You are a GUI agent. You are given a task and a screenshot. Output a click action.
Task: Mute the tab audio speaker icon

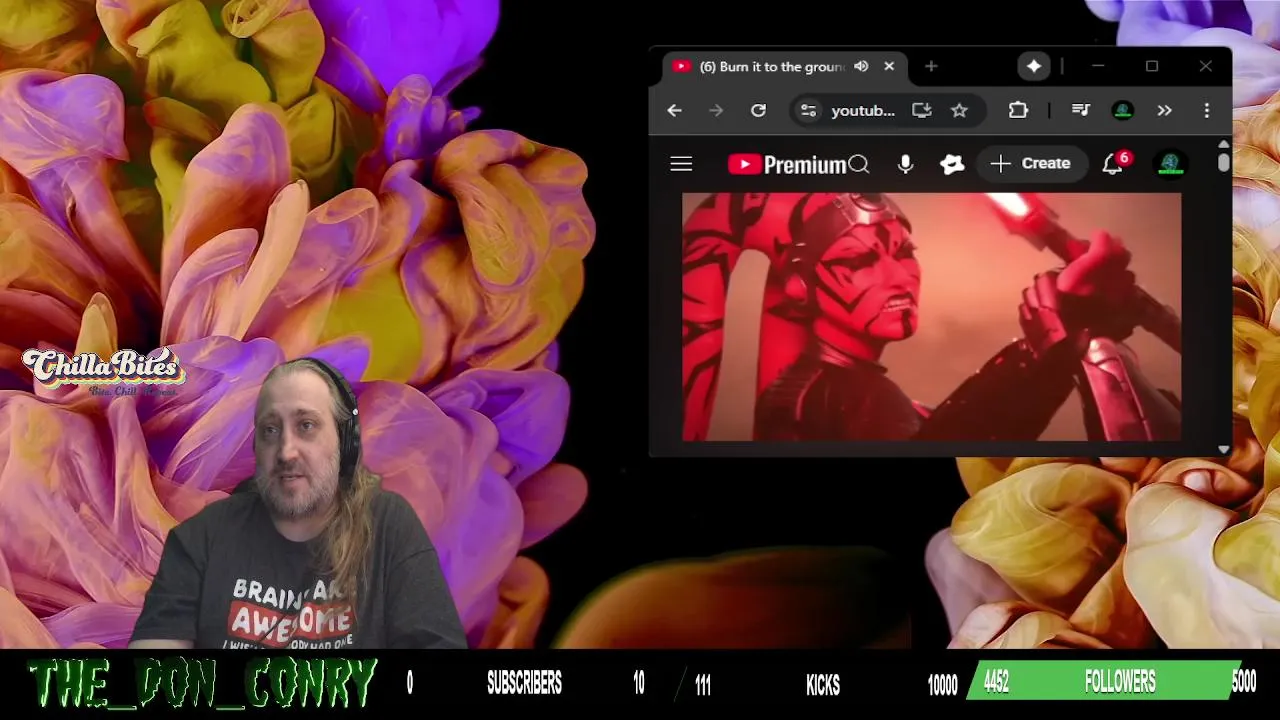(861, 67)
